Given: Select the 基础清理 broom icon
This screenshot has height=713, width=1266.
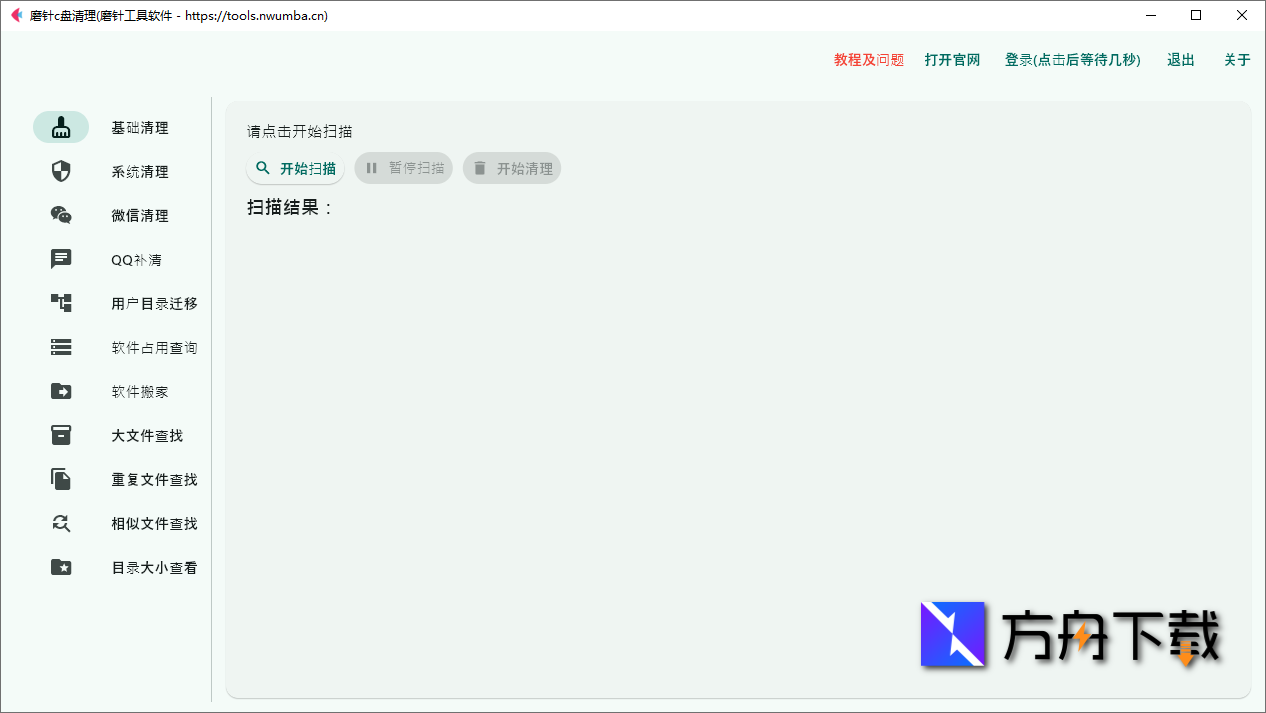Looking at the screenshot, I should click(61, 127).
